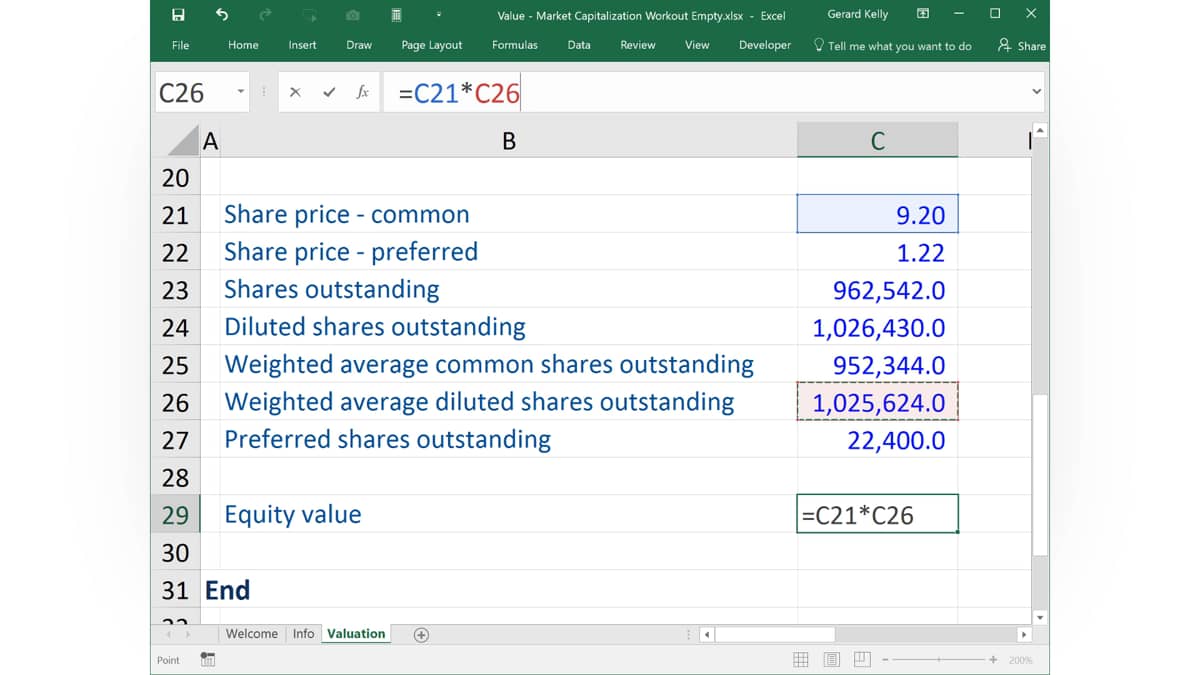Click the Redo arrow in the quick access toolbar
Image resolution: width=1200 pixels, height=675 pixels.
coord(265,14)
